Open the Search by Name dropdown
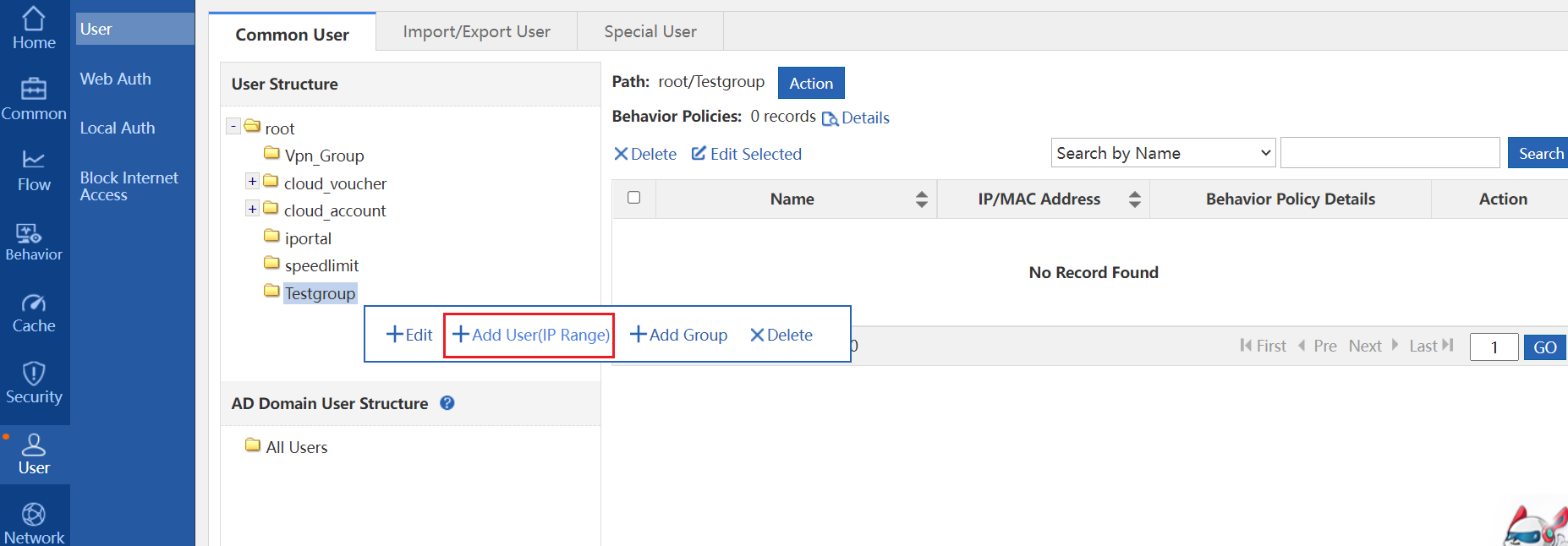Viewport: 1568px width, 546px height. (x=1163, y=153)
